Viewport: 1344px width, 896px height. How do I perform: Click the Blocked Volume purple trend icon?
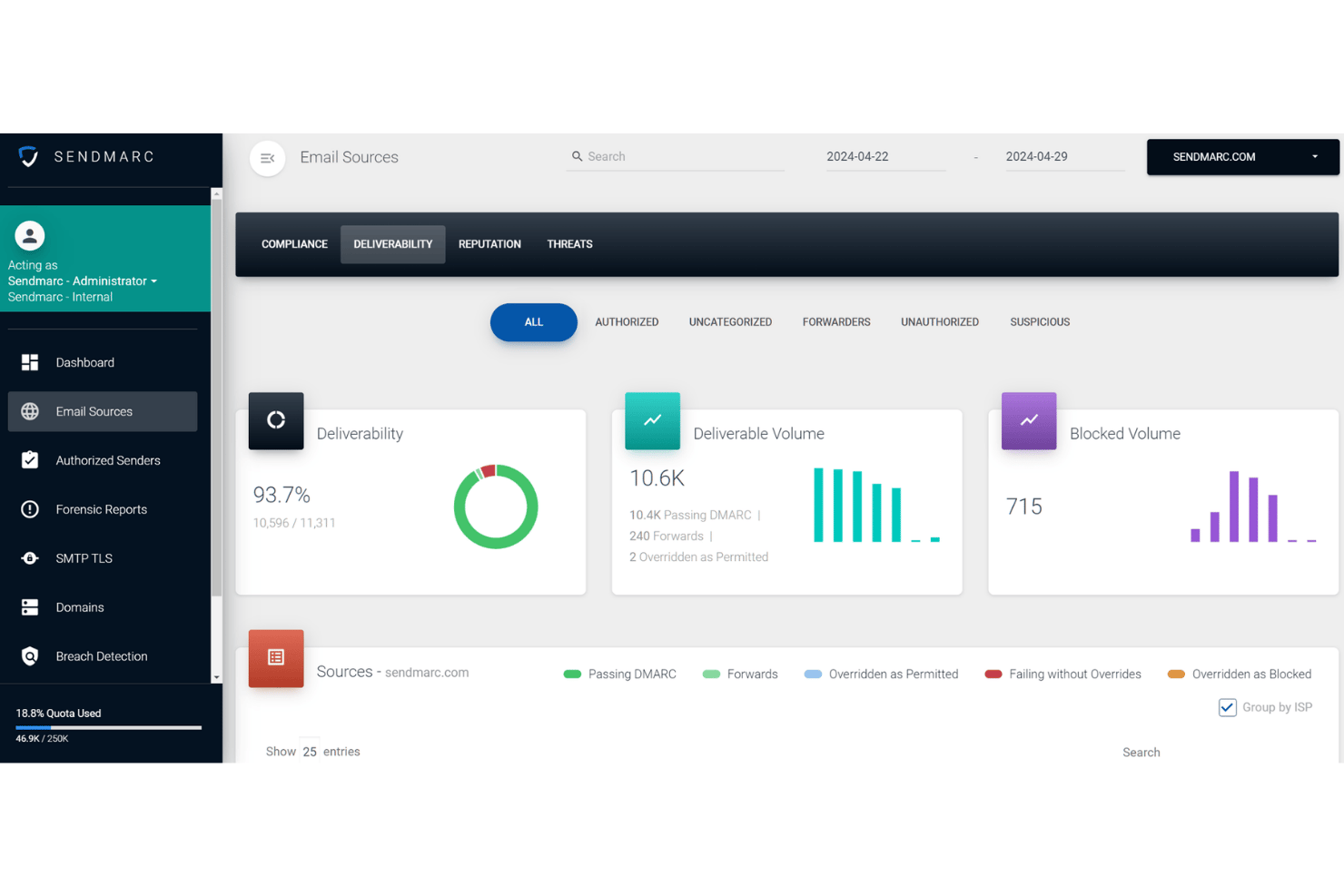[x=1029, y=420]
